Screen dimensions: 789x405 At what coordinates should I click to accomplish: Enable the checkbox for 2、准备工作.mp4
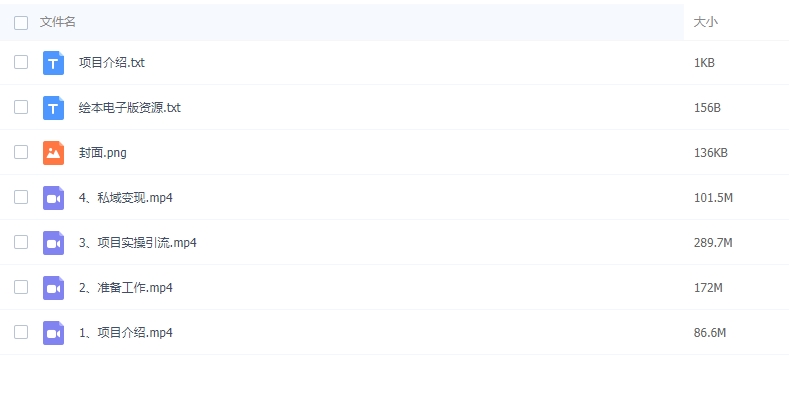tap(21, 287)
